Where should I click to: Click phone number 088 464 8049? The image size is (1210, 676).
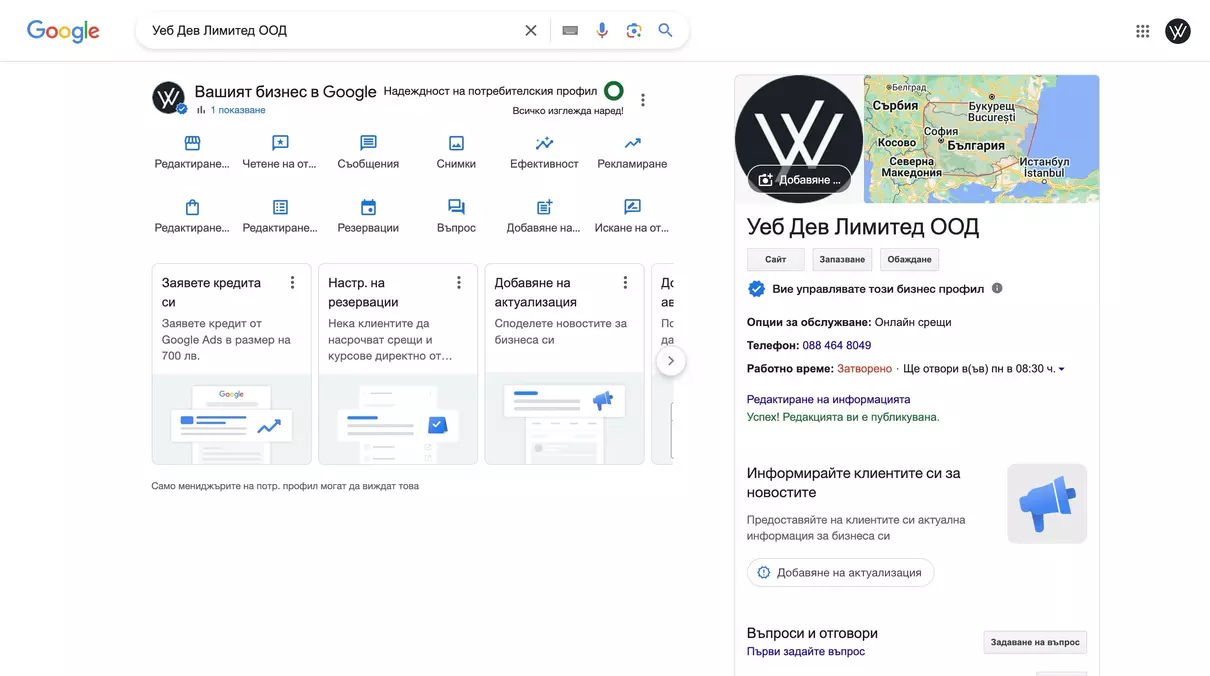[836, 345]
